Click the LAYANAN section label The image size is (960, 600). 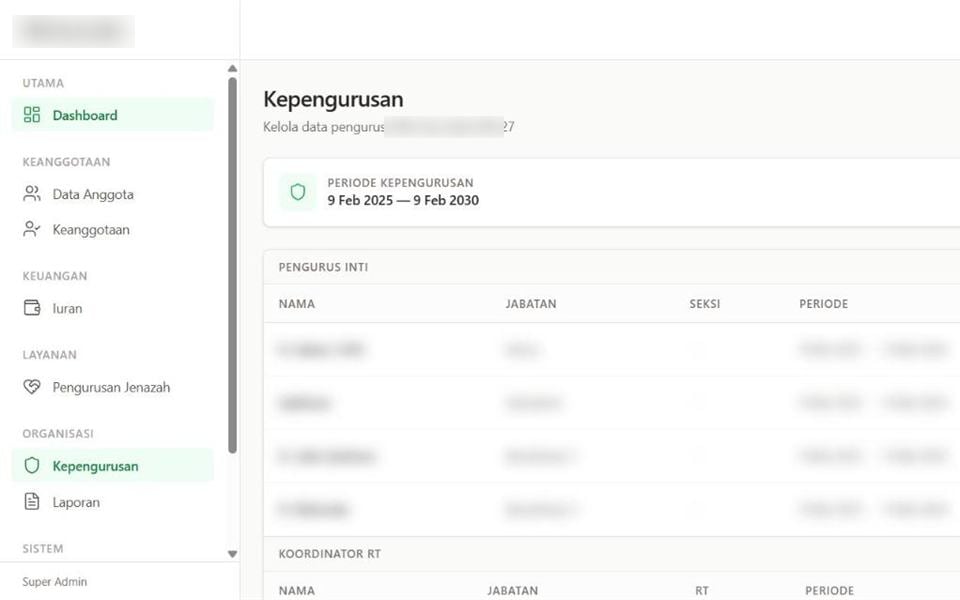click(x=50, y=354)
